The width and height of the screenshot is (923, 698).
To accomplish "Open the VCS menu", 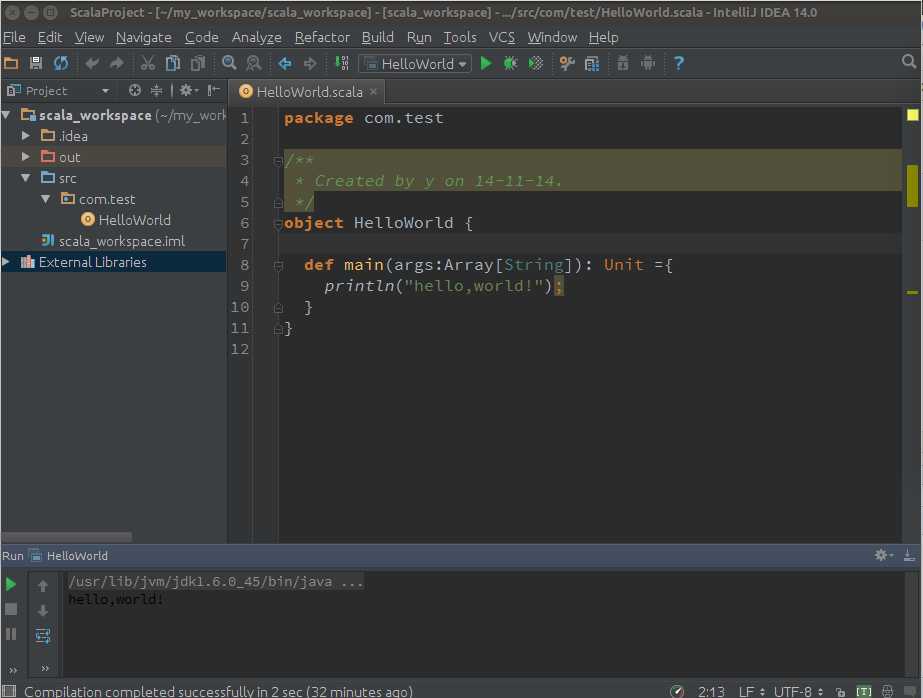I will coord(502,37).
